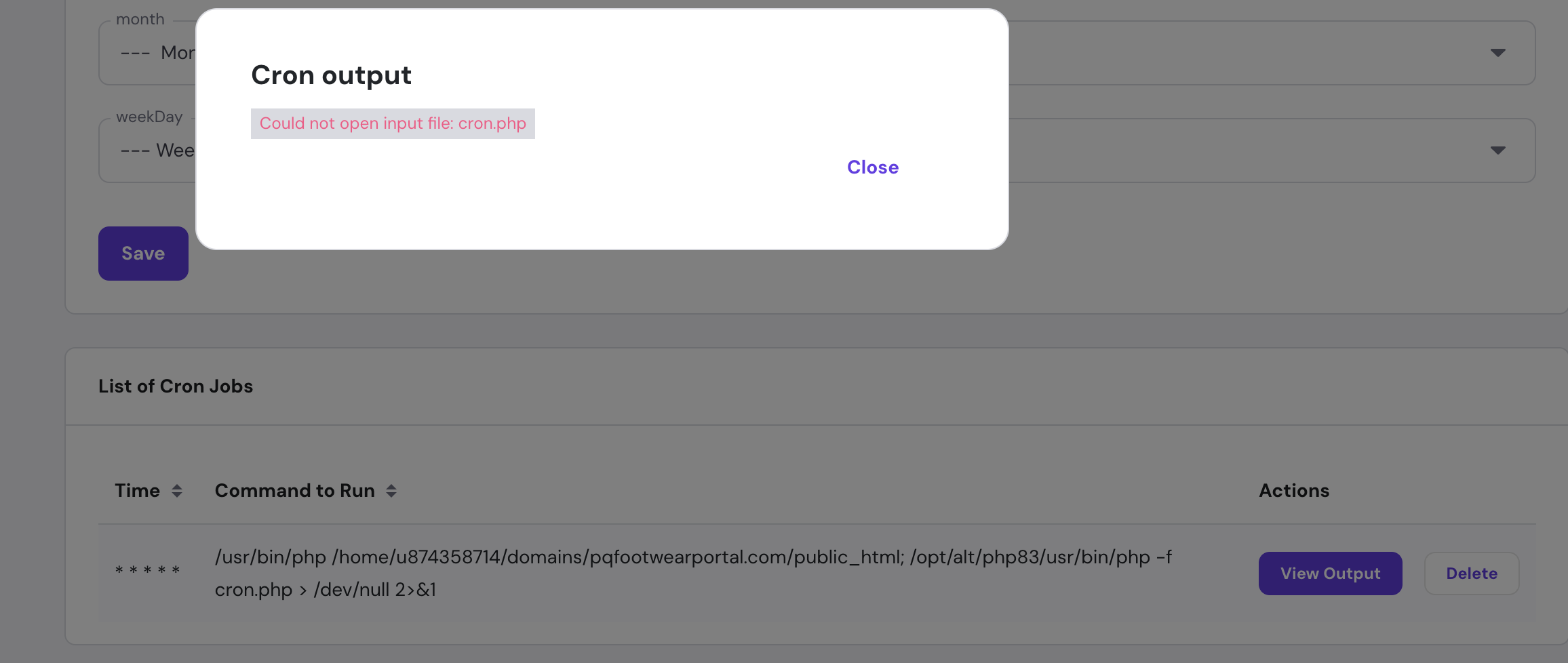The height and width of the screenshot is (663, 1568).
Task: Delete the cron.php cron job
Action: (1472, 574)
